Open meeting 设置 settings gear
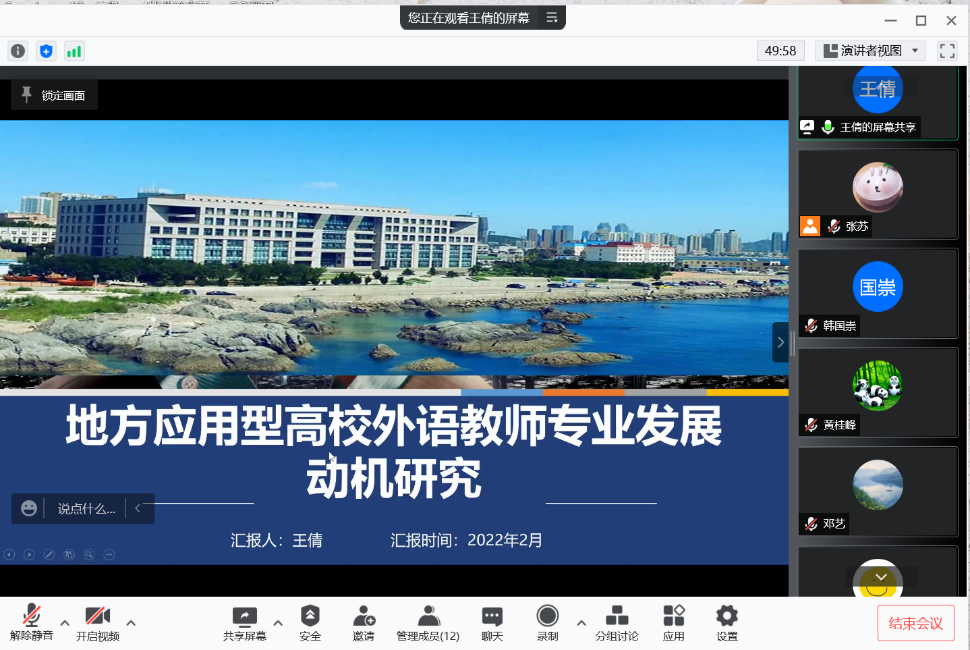Image resolution: width=970 pixels, height=650 pixels. (727, 617)
